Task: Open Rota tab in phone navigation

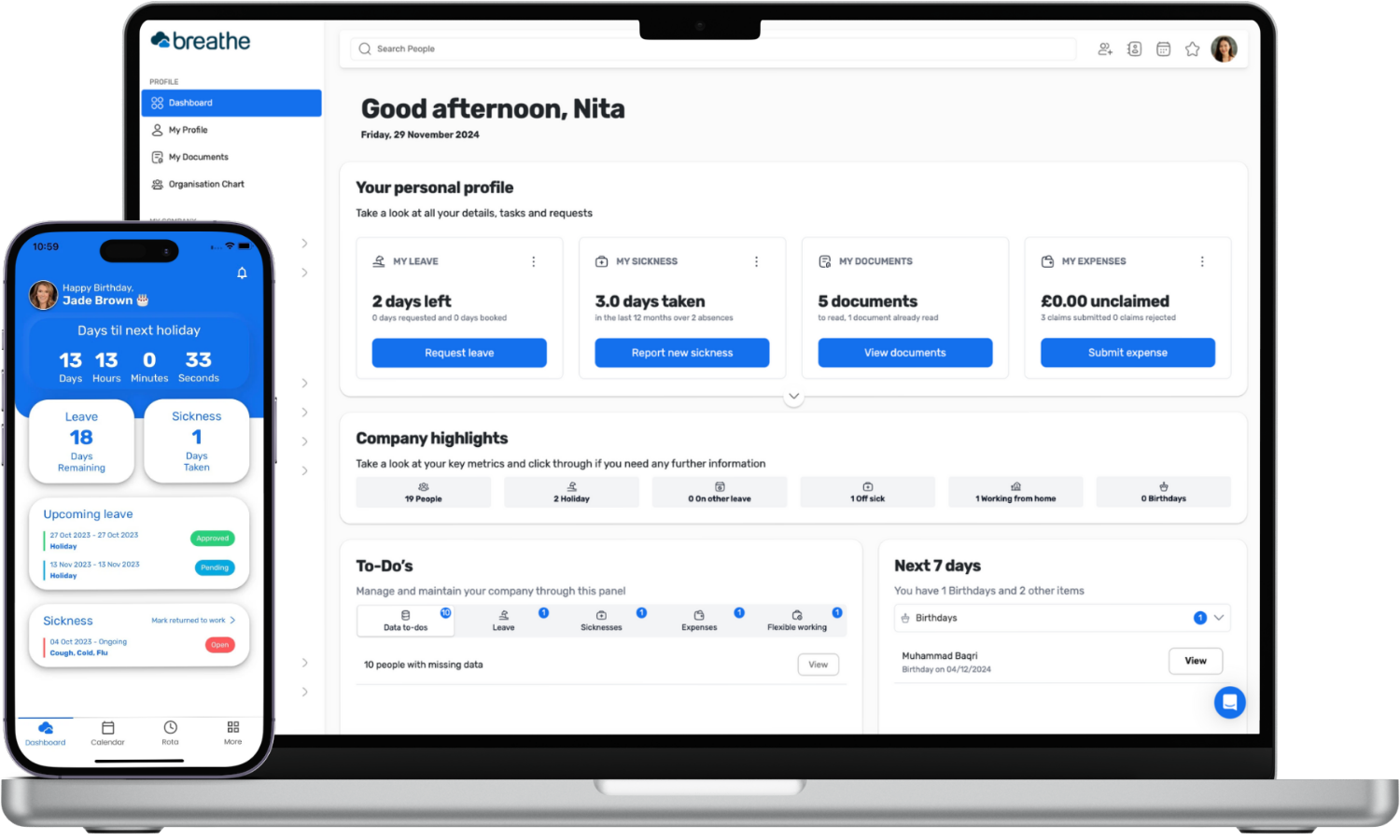Action: [x=170, y=733]
